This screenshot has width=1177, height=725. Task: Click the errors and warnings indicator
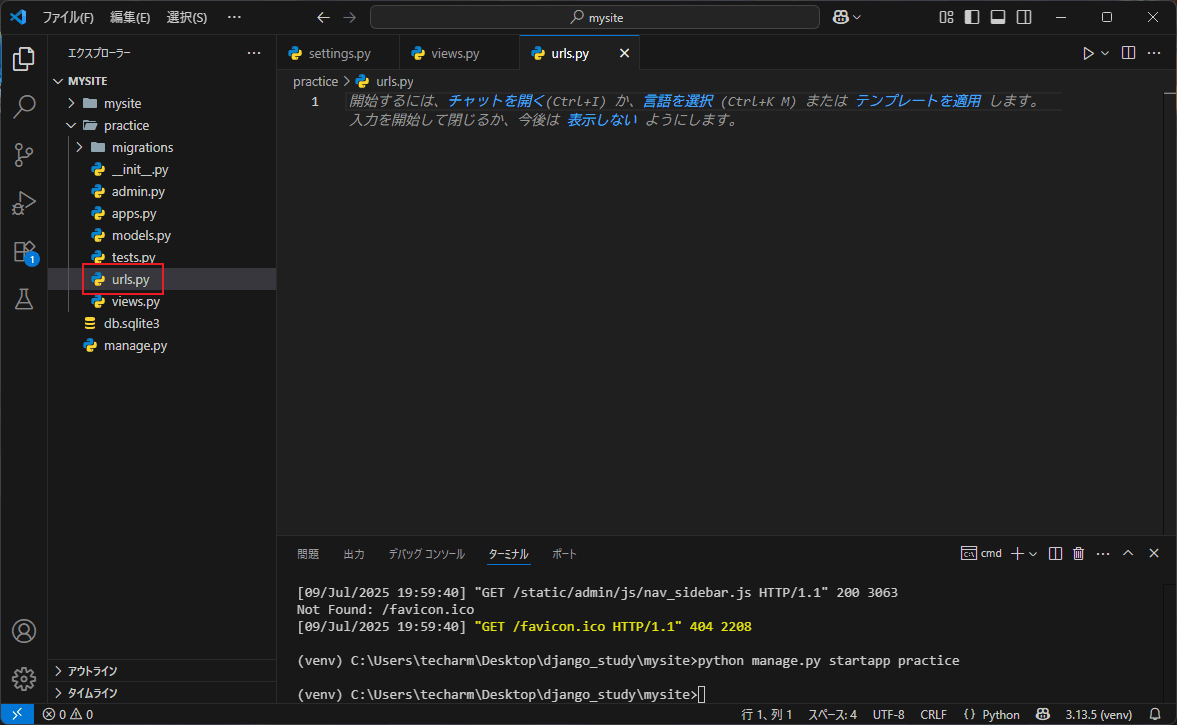pos(68,714)
